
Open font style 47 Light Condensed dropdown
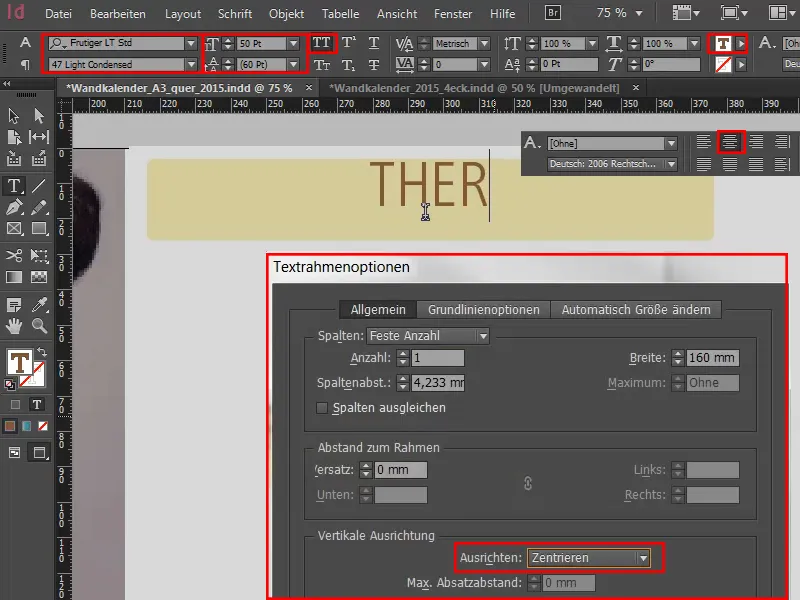click(191, 65)
